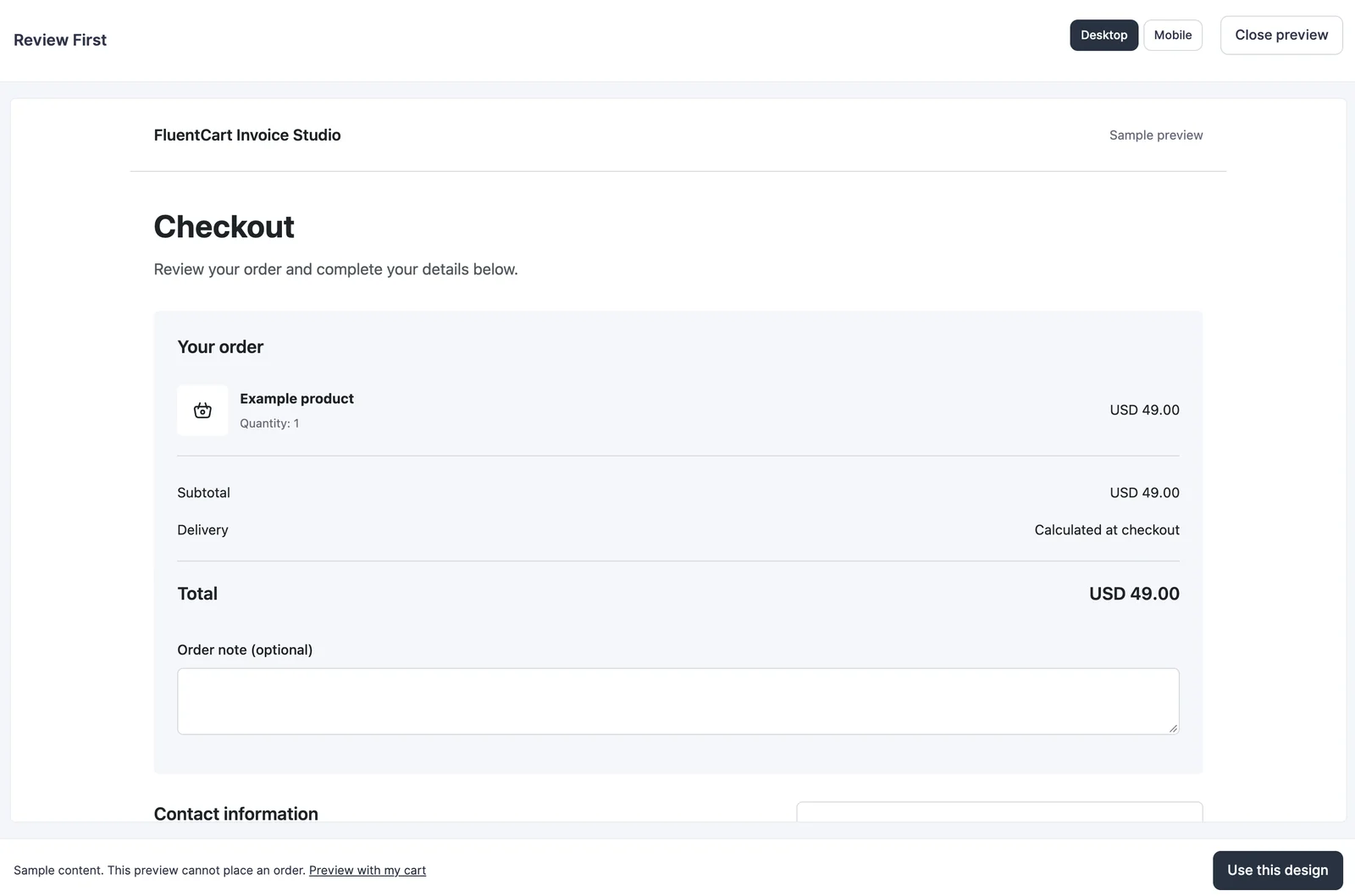Viewport: 1355px width, 896px height.
Task: Click the Your order heading
Action: tap(220, 347)
